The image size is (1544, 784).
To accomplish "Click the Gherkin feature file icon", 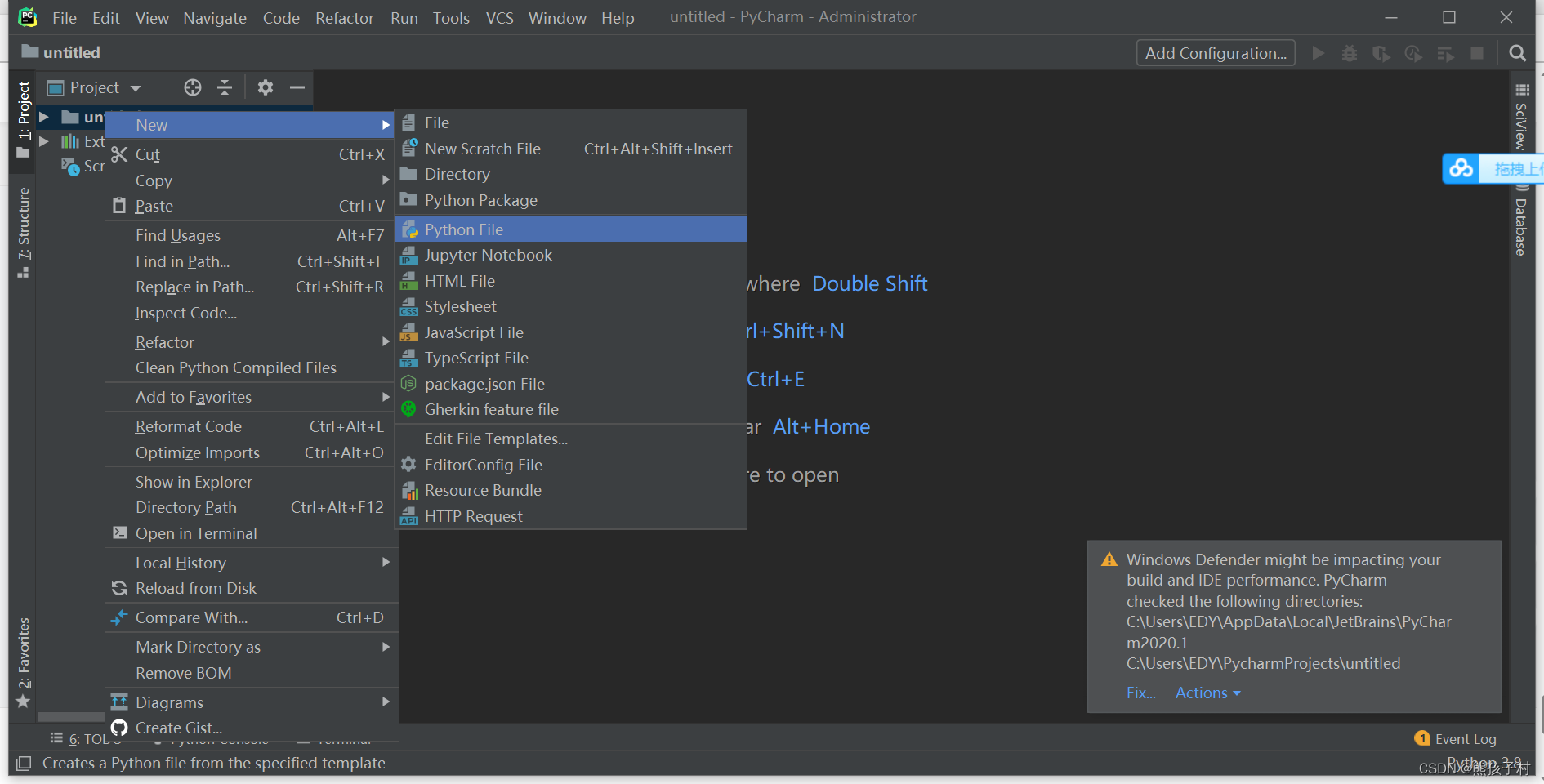I will [x=409, y=409].
